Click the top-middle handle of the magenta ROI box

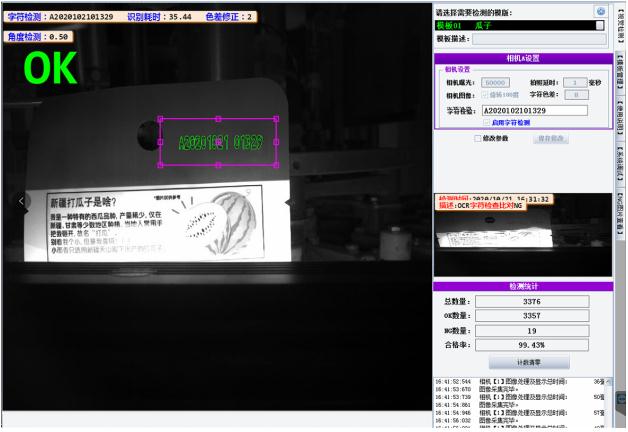click(218, 119)
